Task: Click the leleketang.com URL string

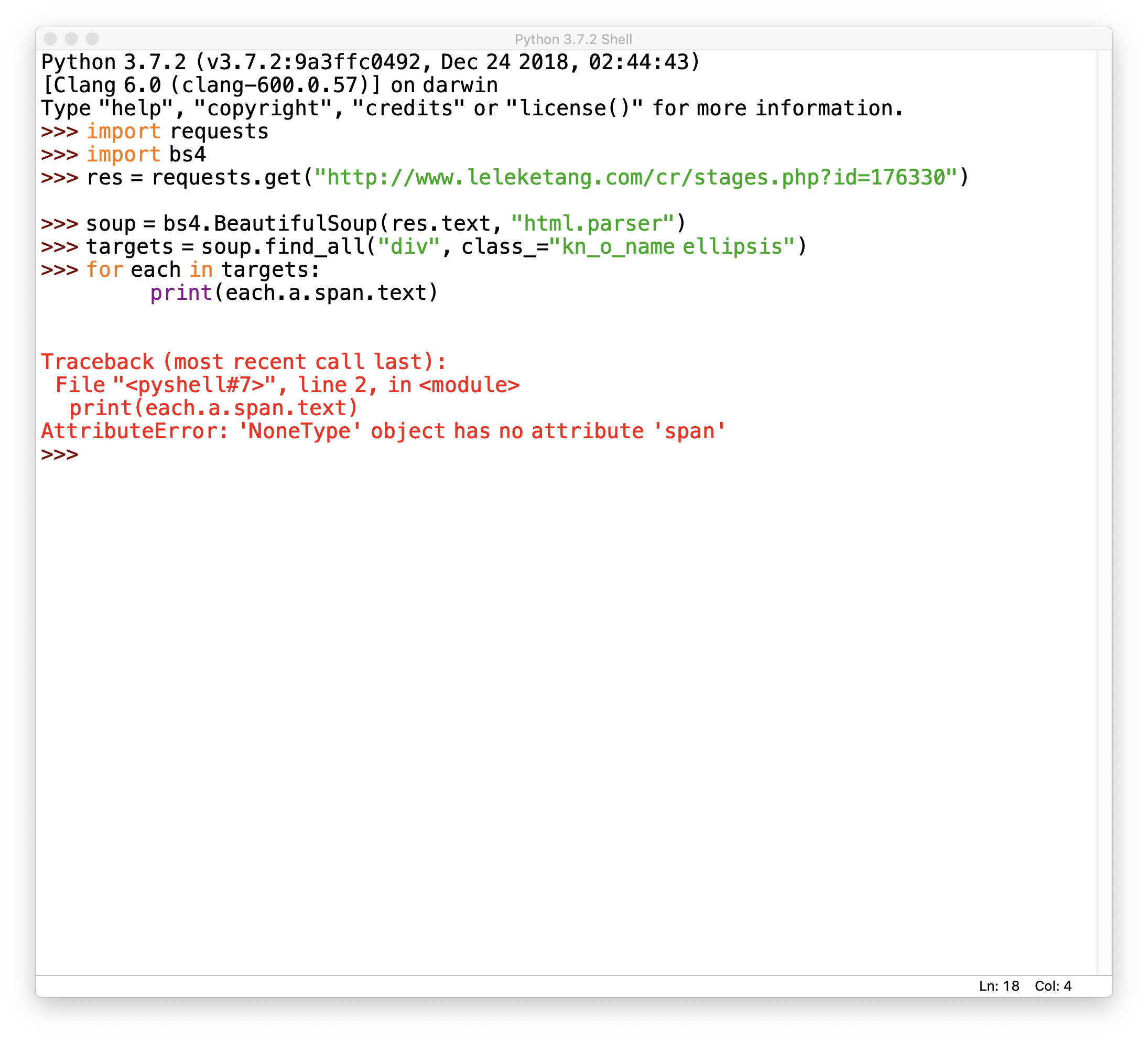Action: coord(635,178)
